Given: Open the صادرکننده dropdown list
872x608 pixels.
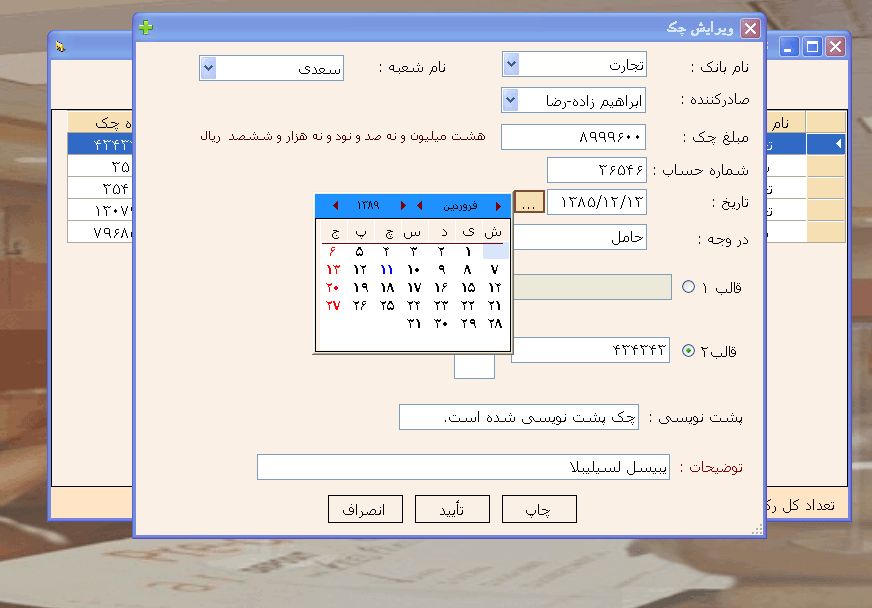Looking at the screenshot, I should (x=511, y=100).
